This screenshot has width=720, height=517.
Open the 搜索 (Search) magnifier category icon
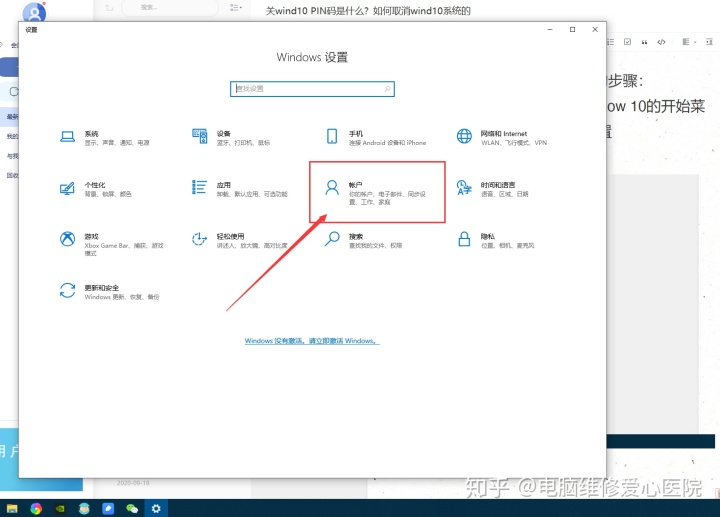[x=332, y=239]
